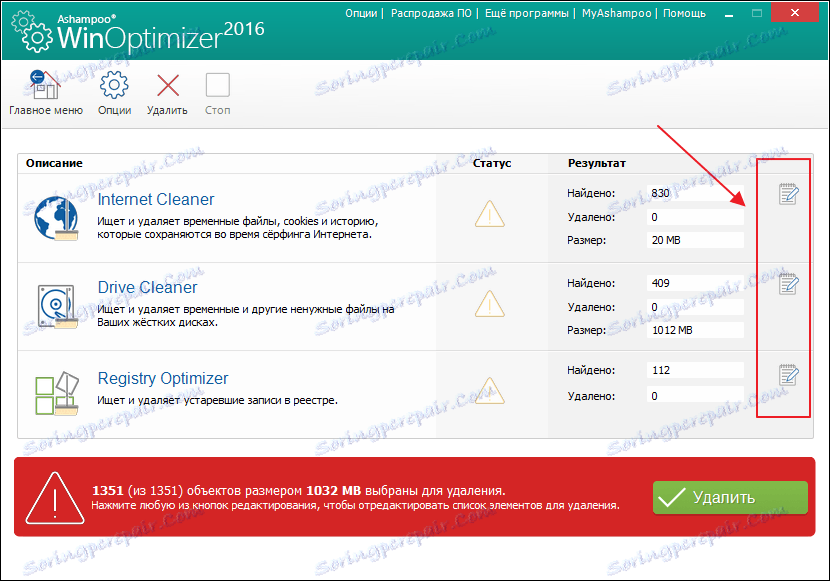Click the Internet Cleaner title link
The height and width of the screenshot is (581, 830).
pos(156,199)
